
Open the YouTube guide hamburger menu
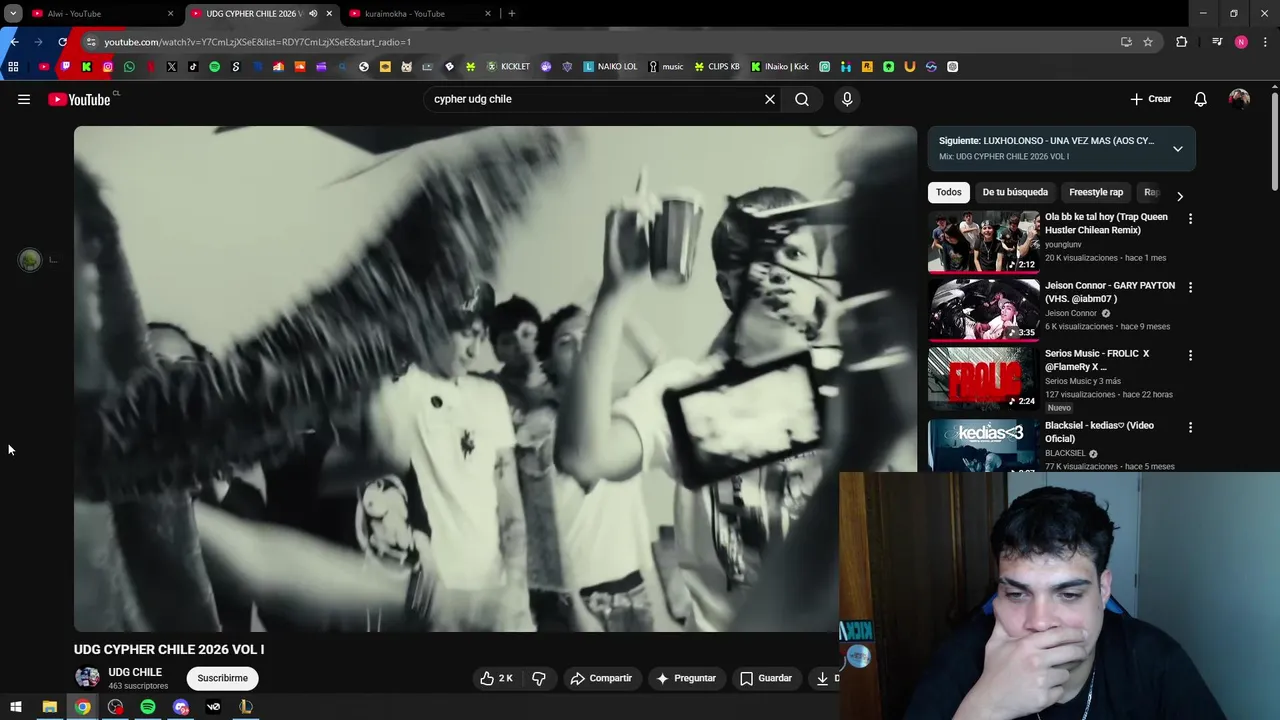pos(24,99)
